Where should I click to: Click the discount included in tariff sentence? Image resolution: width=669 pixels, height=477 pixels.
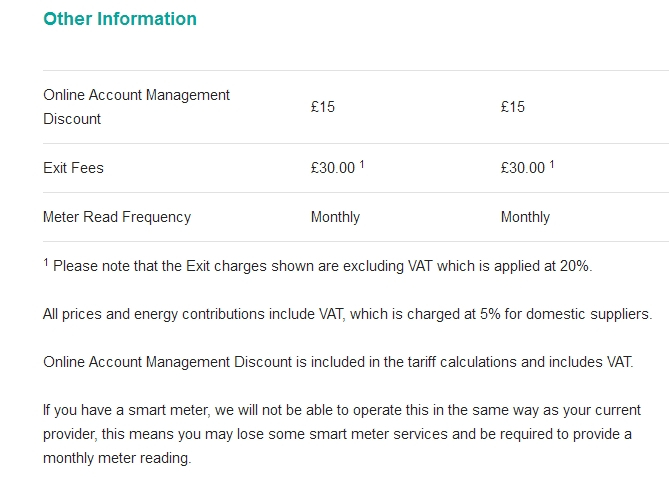coord(338,362)
